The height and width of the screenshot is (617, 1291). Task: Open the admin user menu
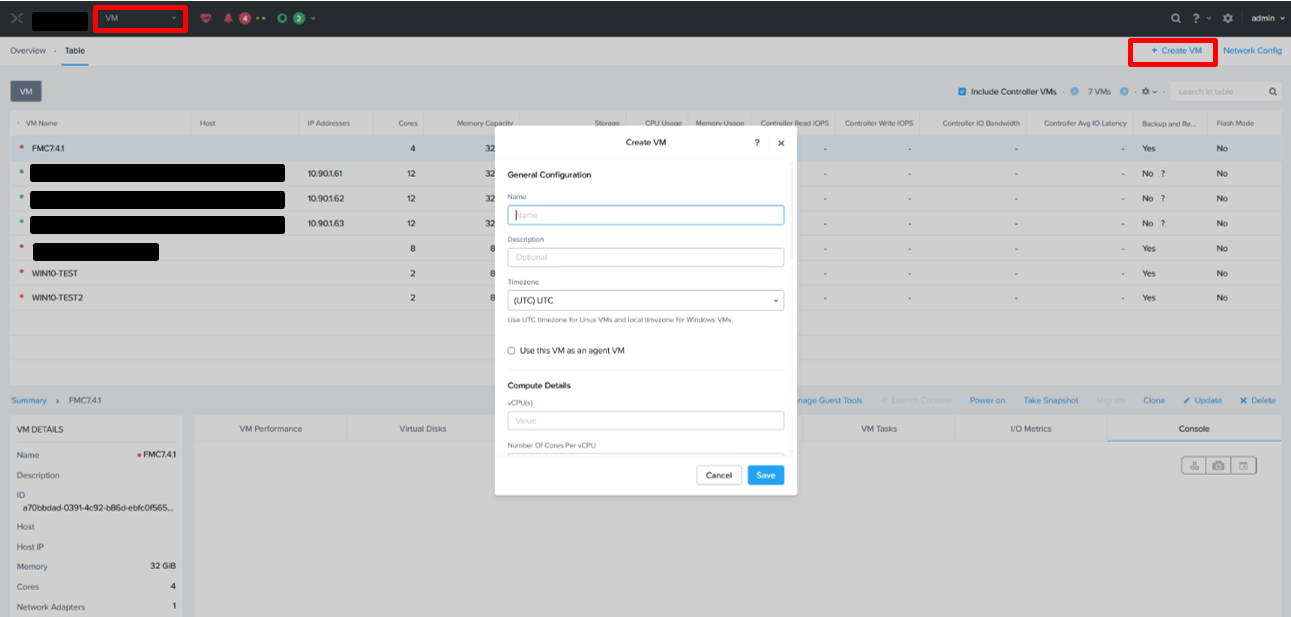pos(1265,18)
